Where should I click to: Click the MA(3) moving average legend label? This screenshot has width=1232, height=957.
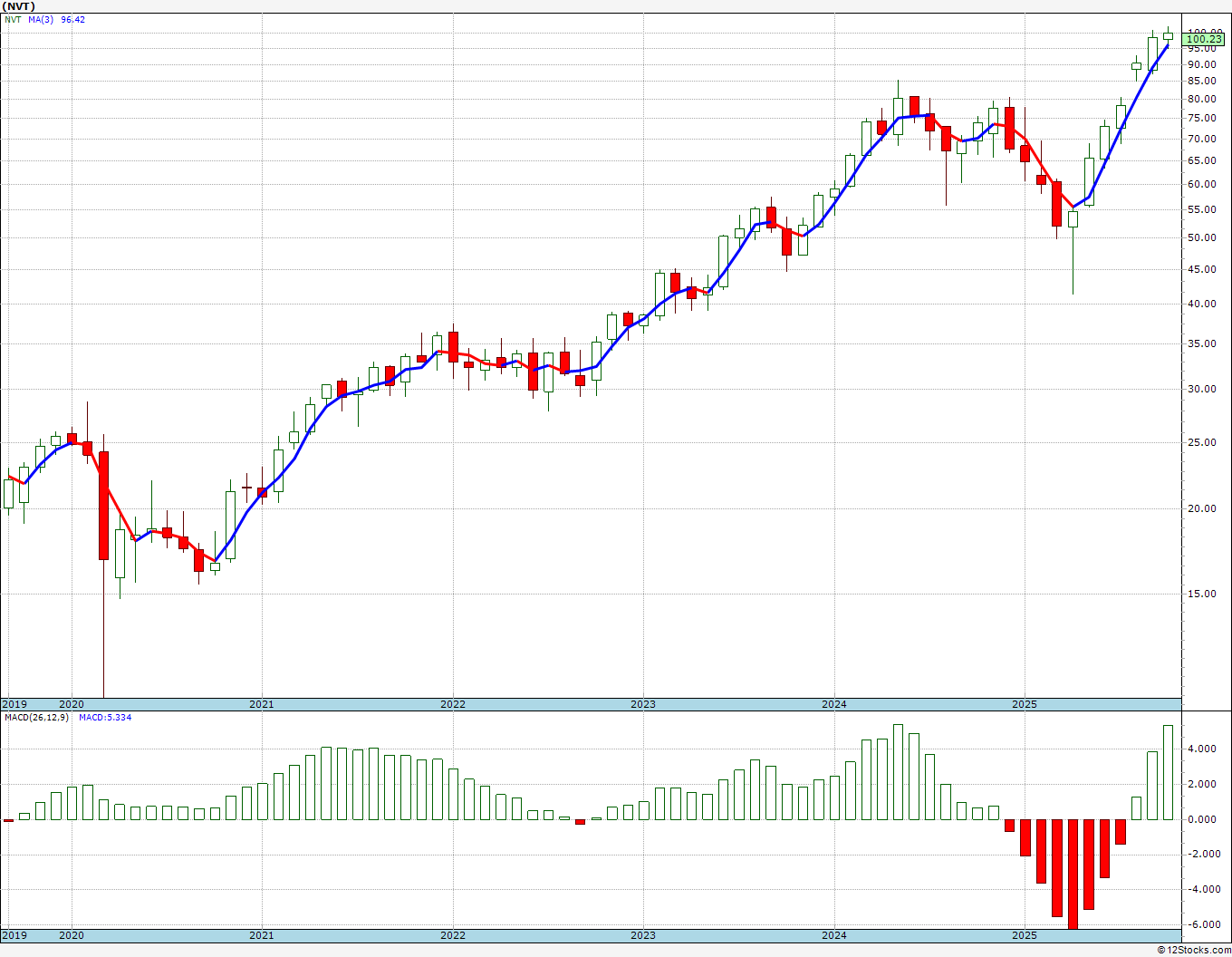point(41,19)
